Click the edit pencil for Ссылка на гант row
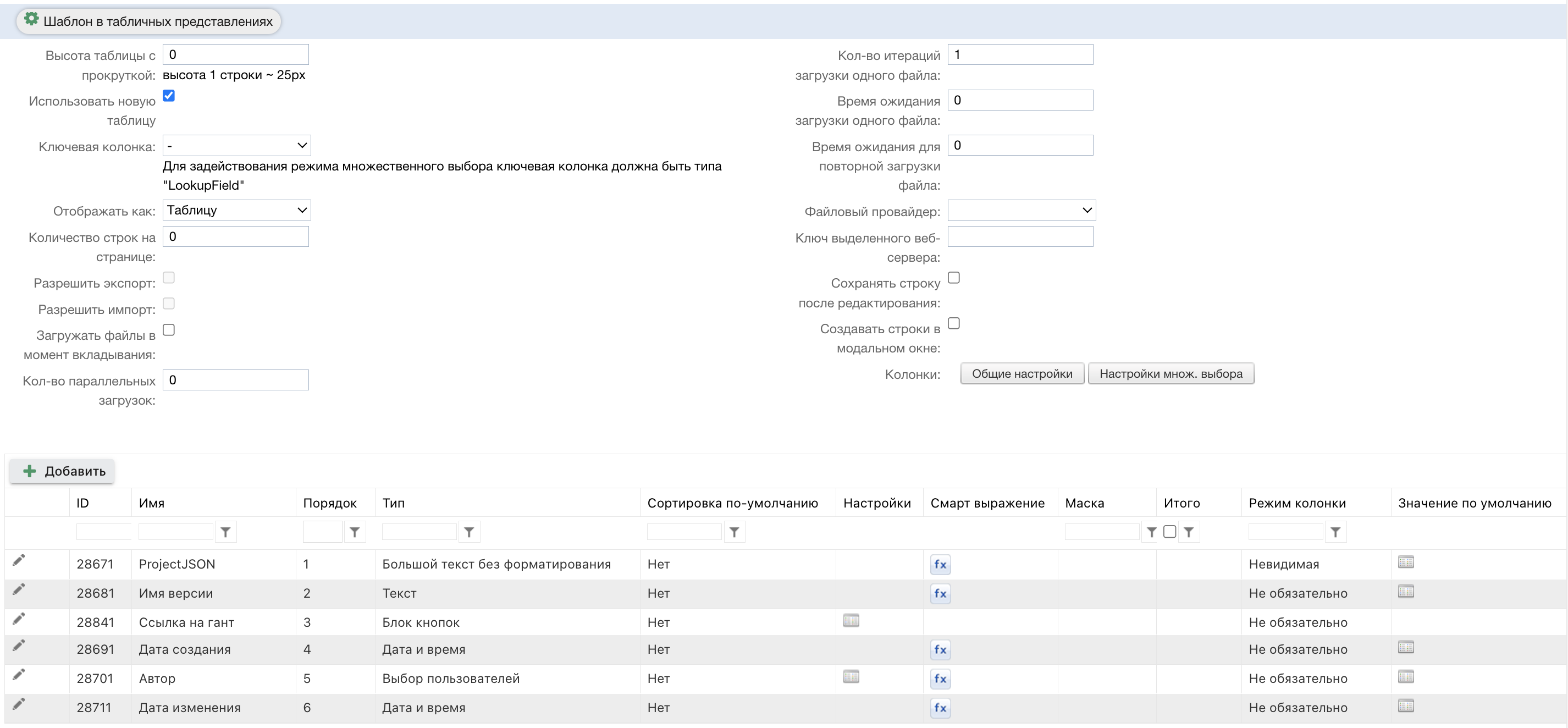 point(19,619)
